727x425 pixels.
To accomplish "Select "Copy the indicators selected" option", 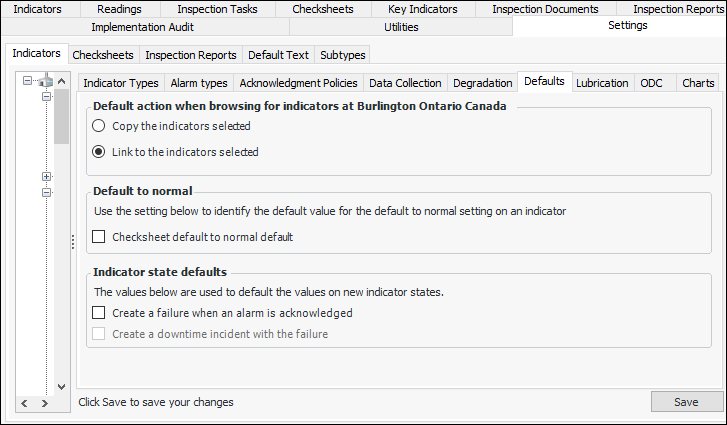I will pos(98,127).
